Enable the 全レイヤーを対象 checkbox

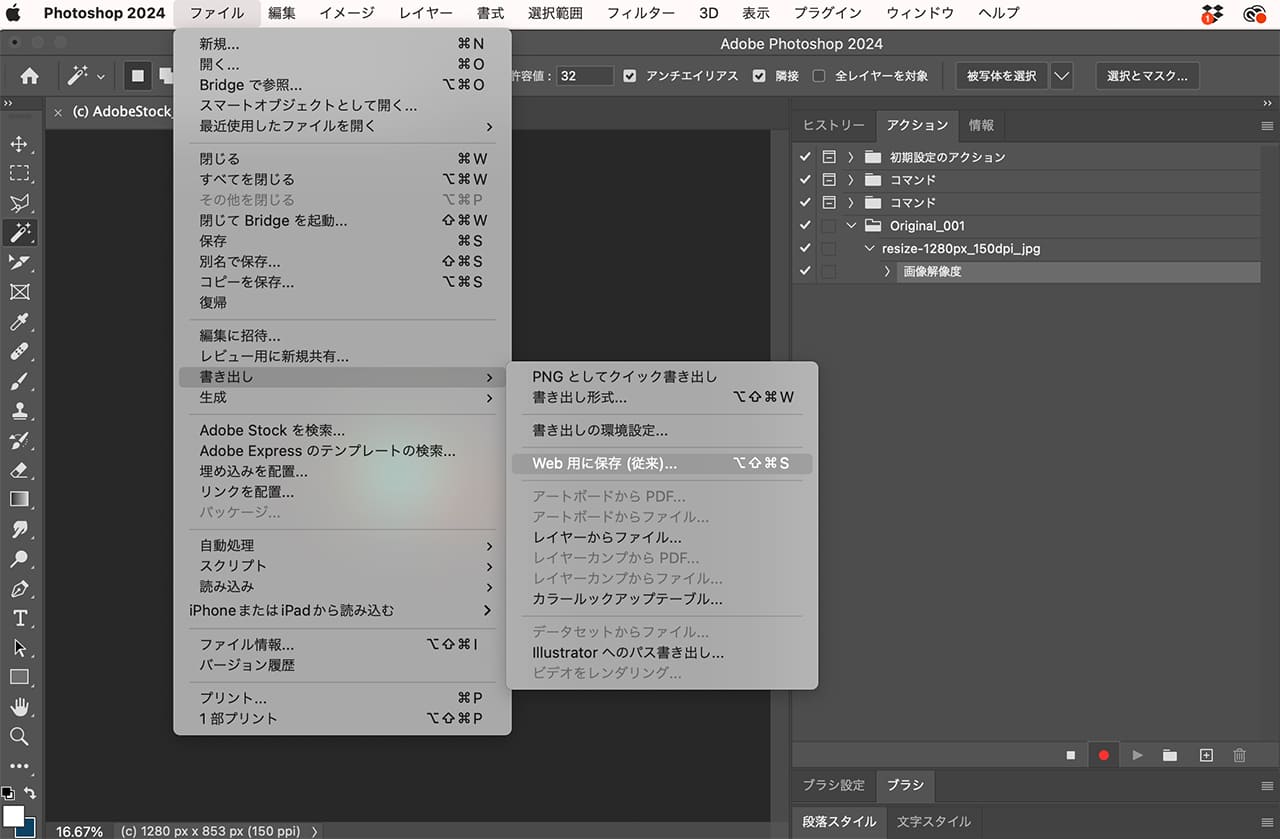(x=819, y=76)
